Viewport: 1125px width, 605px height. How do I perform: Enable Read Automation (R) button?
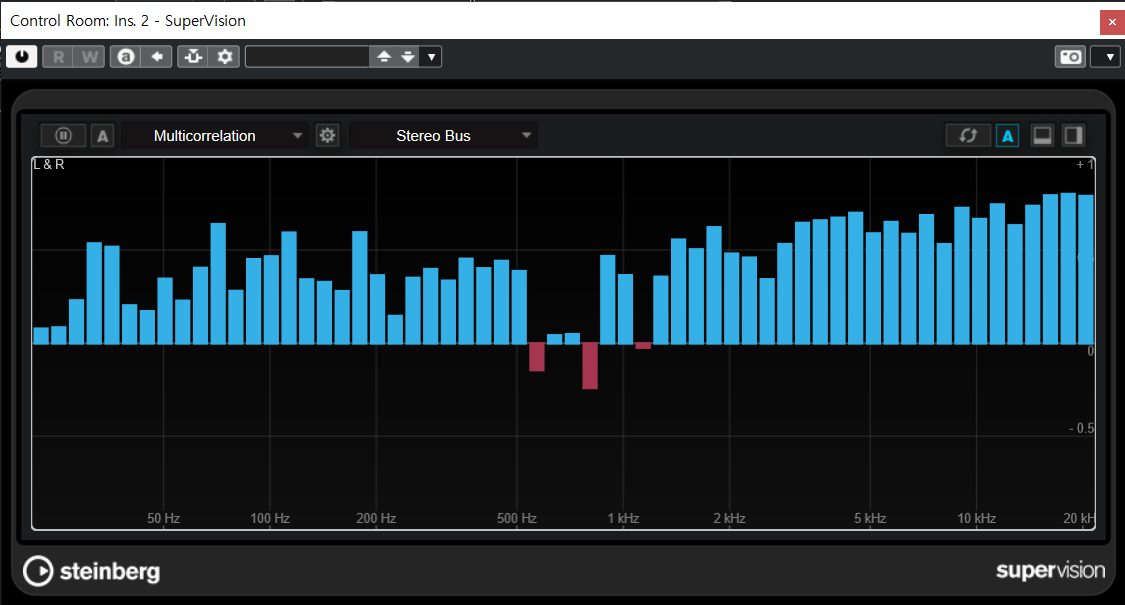58,57
